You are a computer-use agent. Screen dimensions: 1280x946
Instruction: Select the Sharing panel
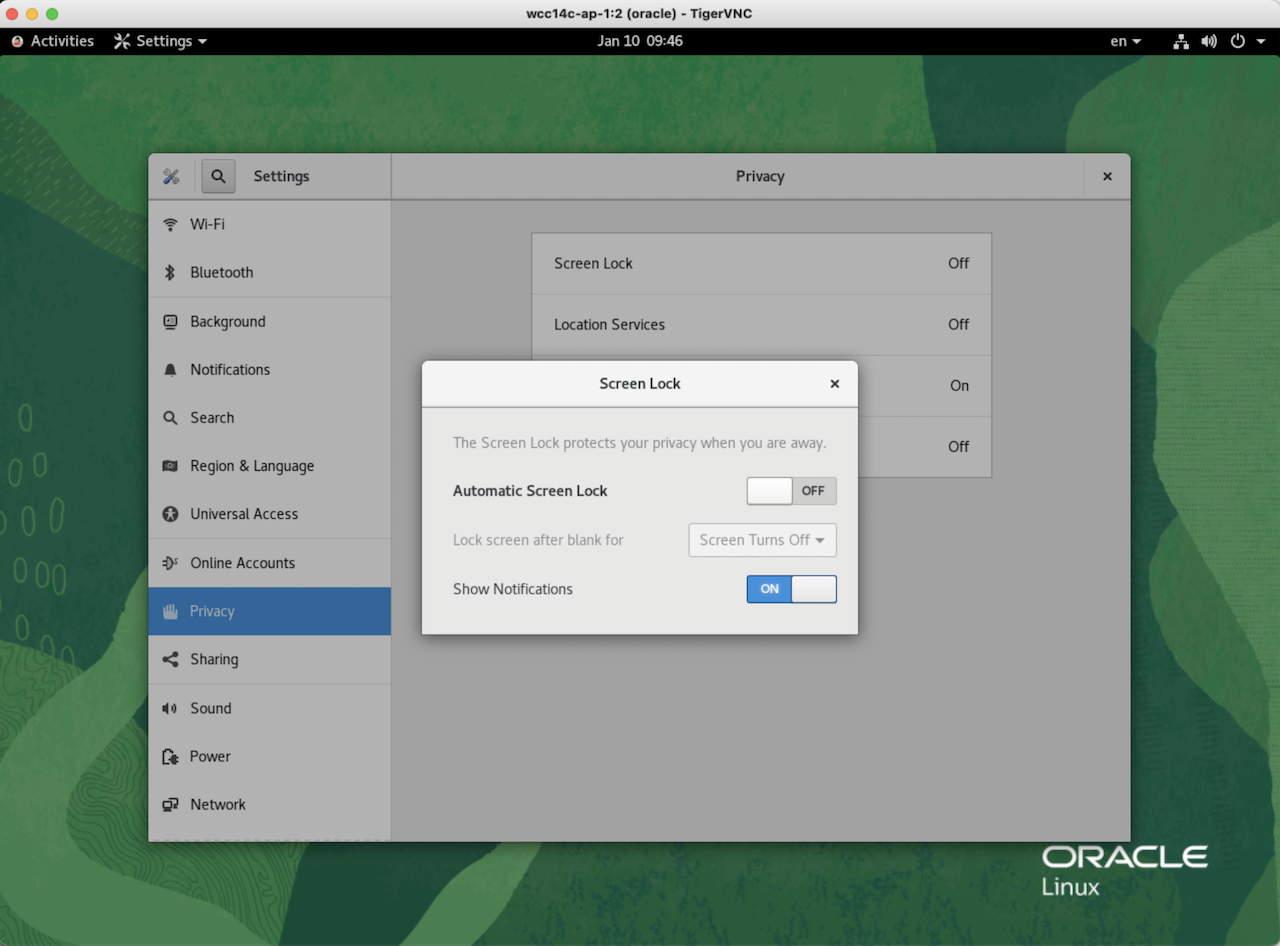[269, 659]
